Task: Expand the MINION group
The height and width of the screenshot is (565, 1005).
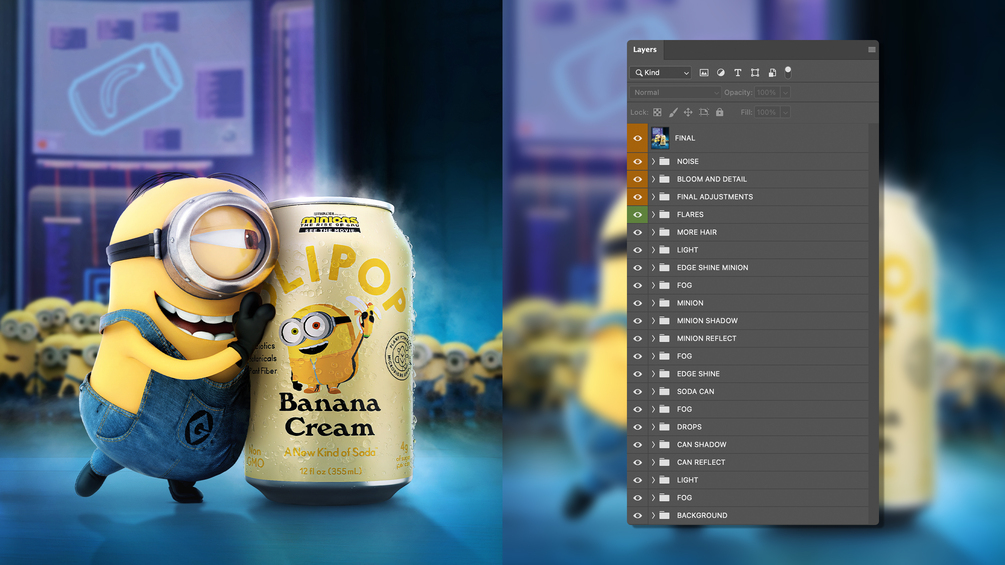Action: 653,303
